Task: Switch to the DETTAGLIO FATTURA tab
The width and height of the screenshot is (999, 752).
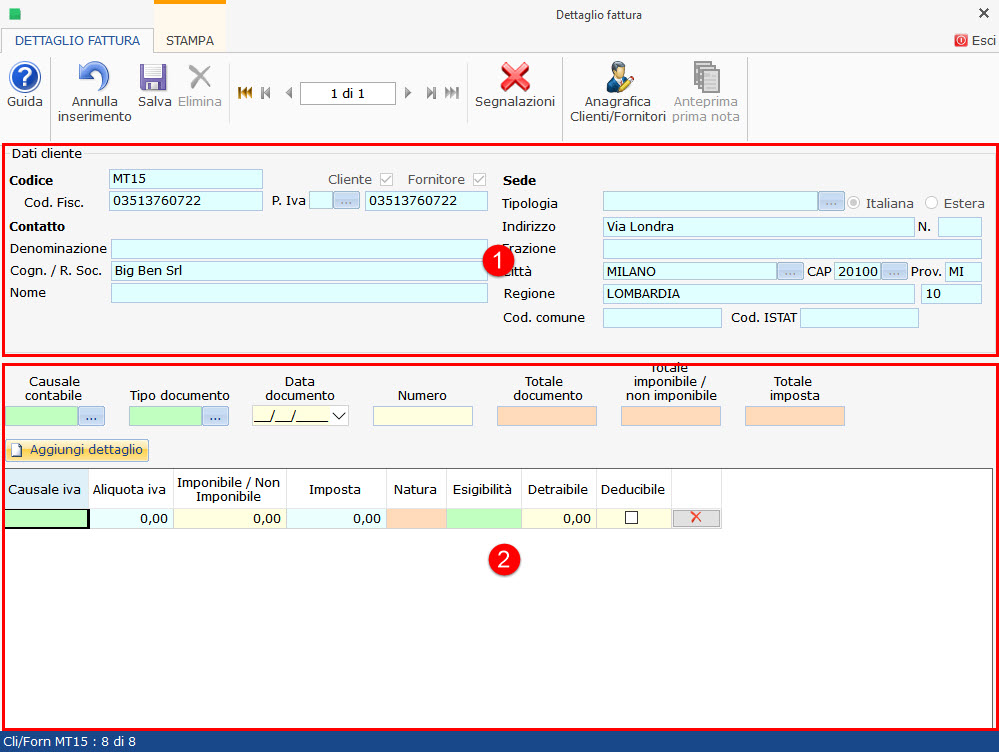Action: click(77, 41)
